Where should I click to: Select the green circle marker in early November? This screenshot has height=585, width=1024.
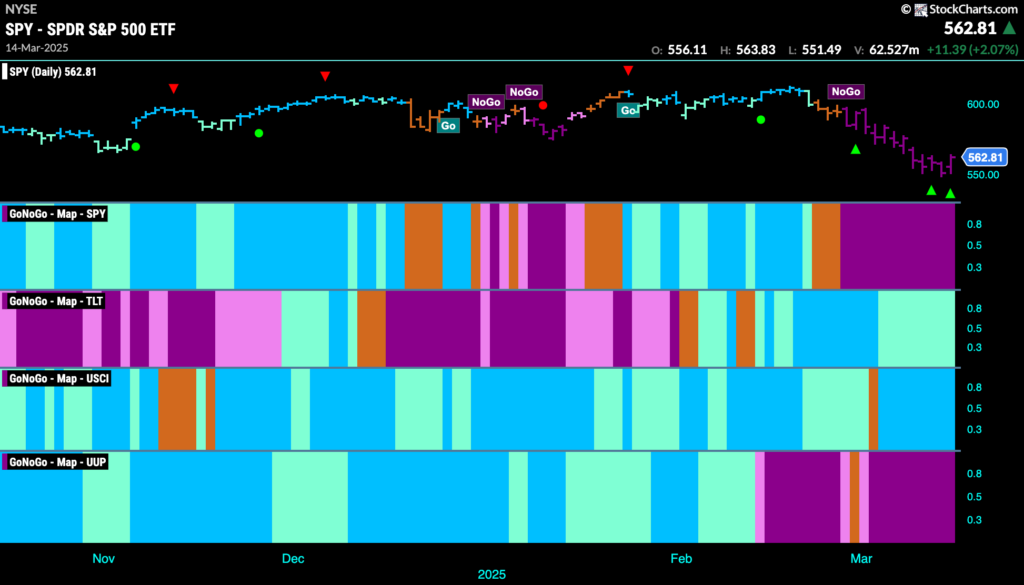136,147
